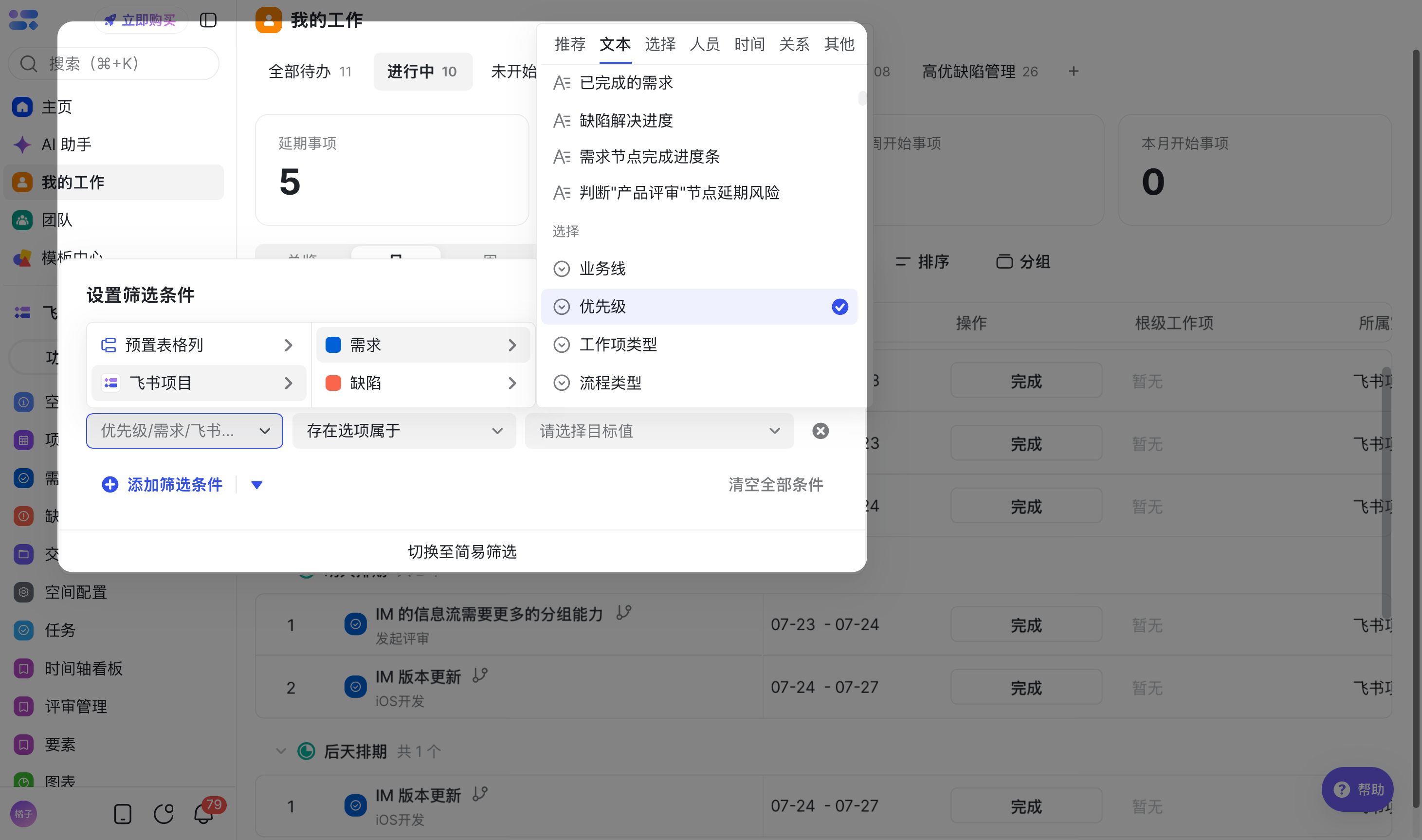Open notifications bell with 79 badge
The image size is (1422, 840).
click(204, 813)
